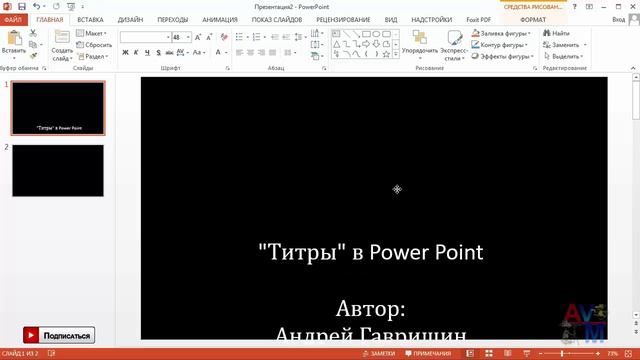Open the АНИМАЦИЯ ribbon tab
Screen dimensions: 640x360
click(220, 20)
